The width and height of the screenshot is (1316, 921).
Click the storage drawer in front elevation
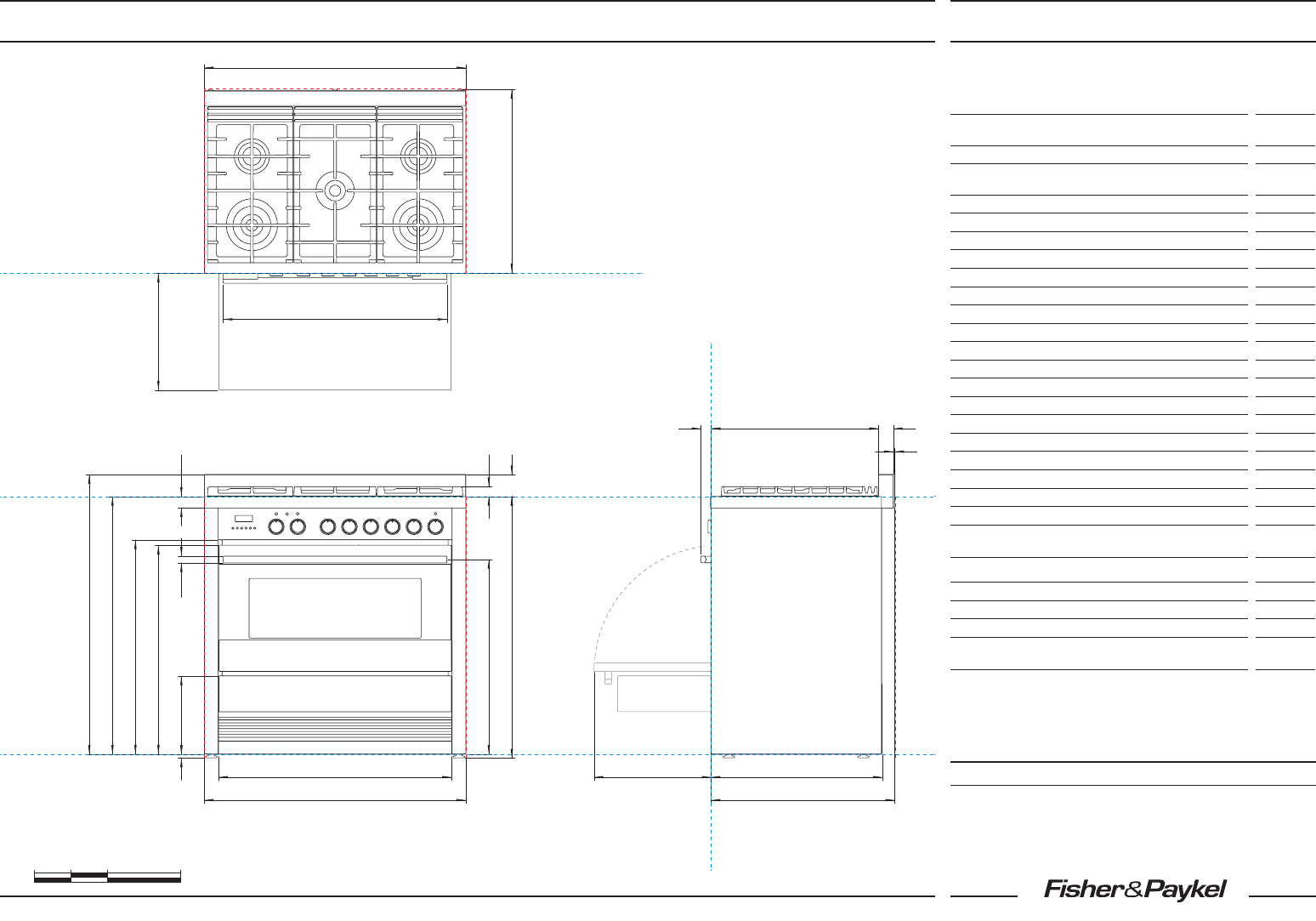click(335, 693)
